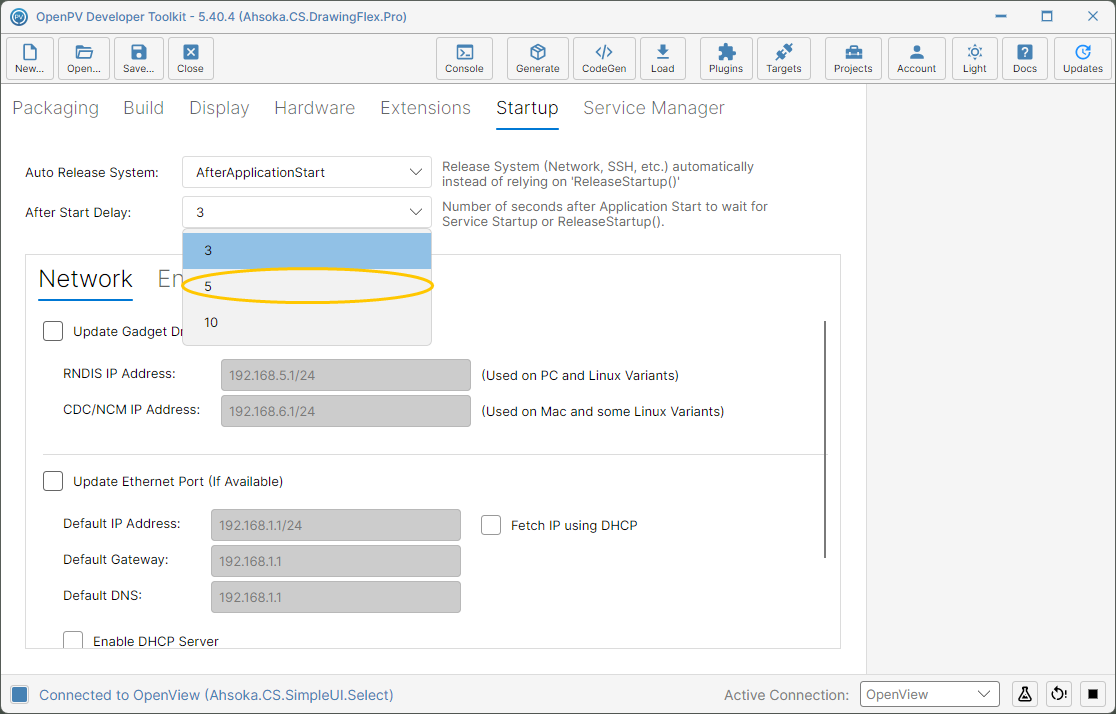1116x714 pixels.
Task: Open the Extensions tab
Action: point(426,107)
